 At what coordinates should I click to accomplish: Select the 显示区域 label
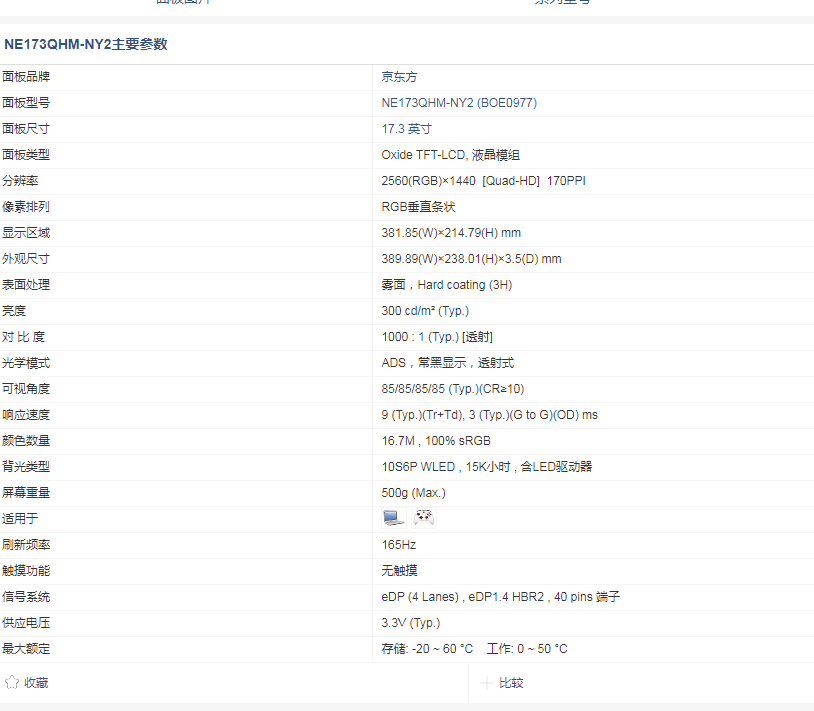point(26,233)
